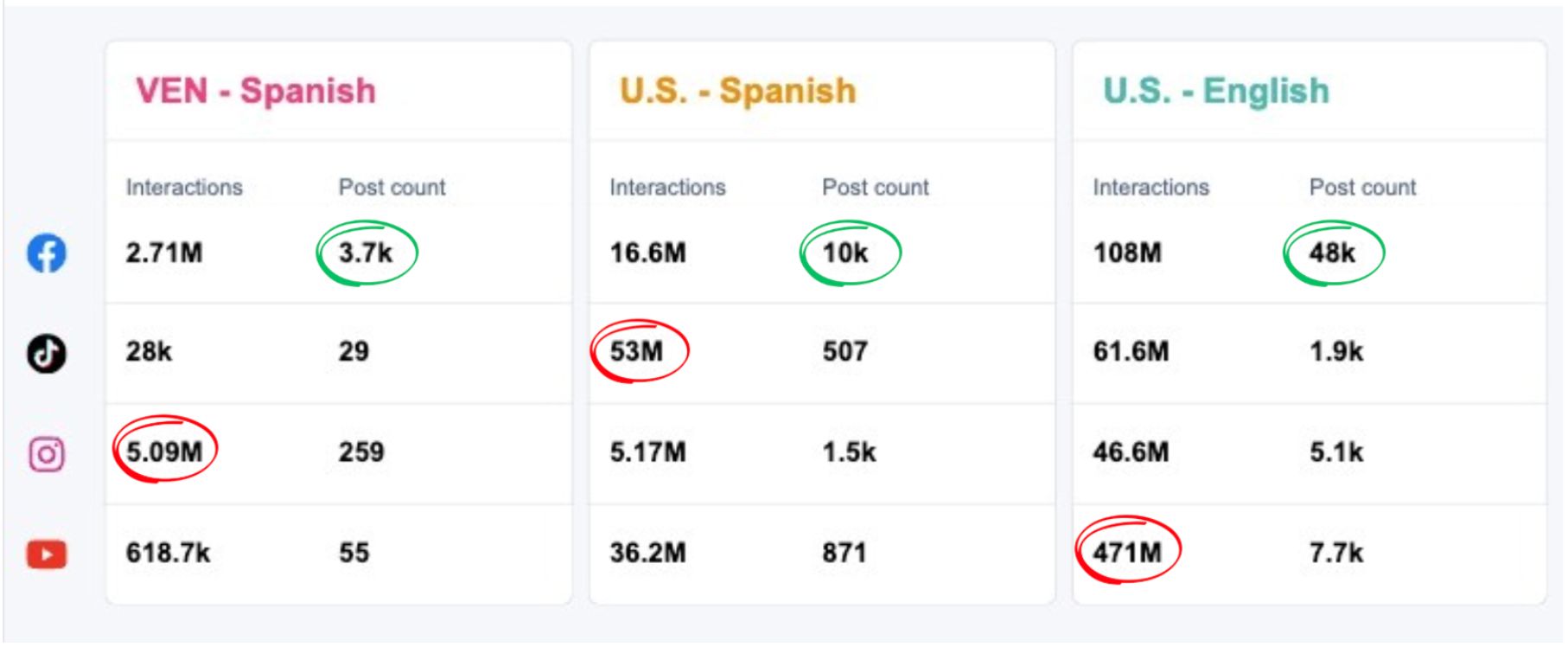Click Post count header under U.S. - English
The image size is (1568, 647).
(x=1362, y=188)
